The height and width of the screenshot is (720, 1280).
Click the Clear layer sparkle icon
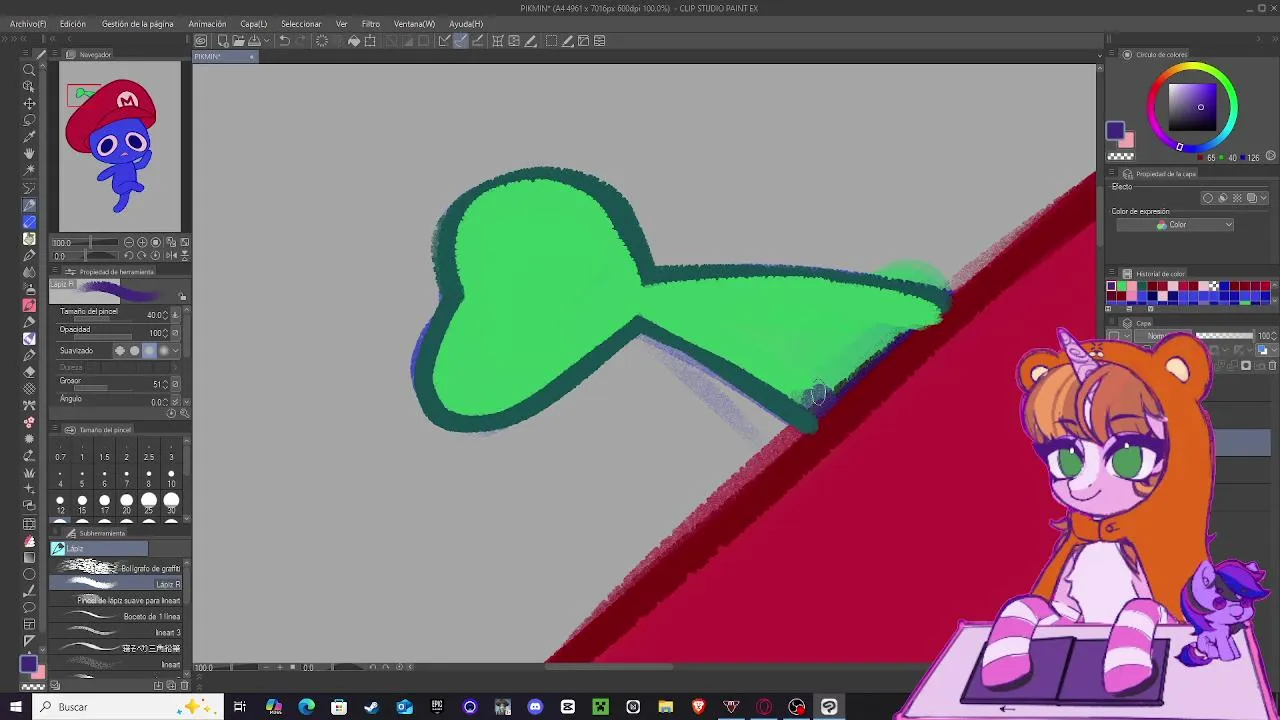[x=322, y=41]
